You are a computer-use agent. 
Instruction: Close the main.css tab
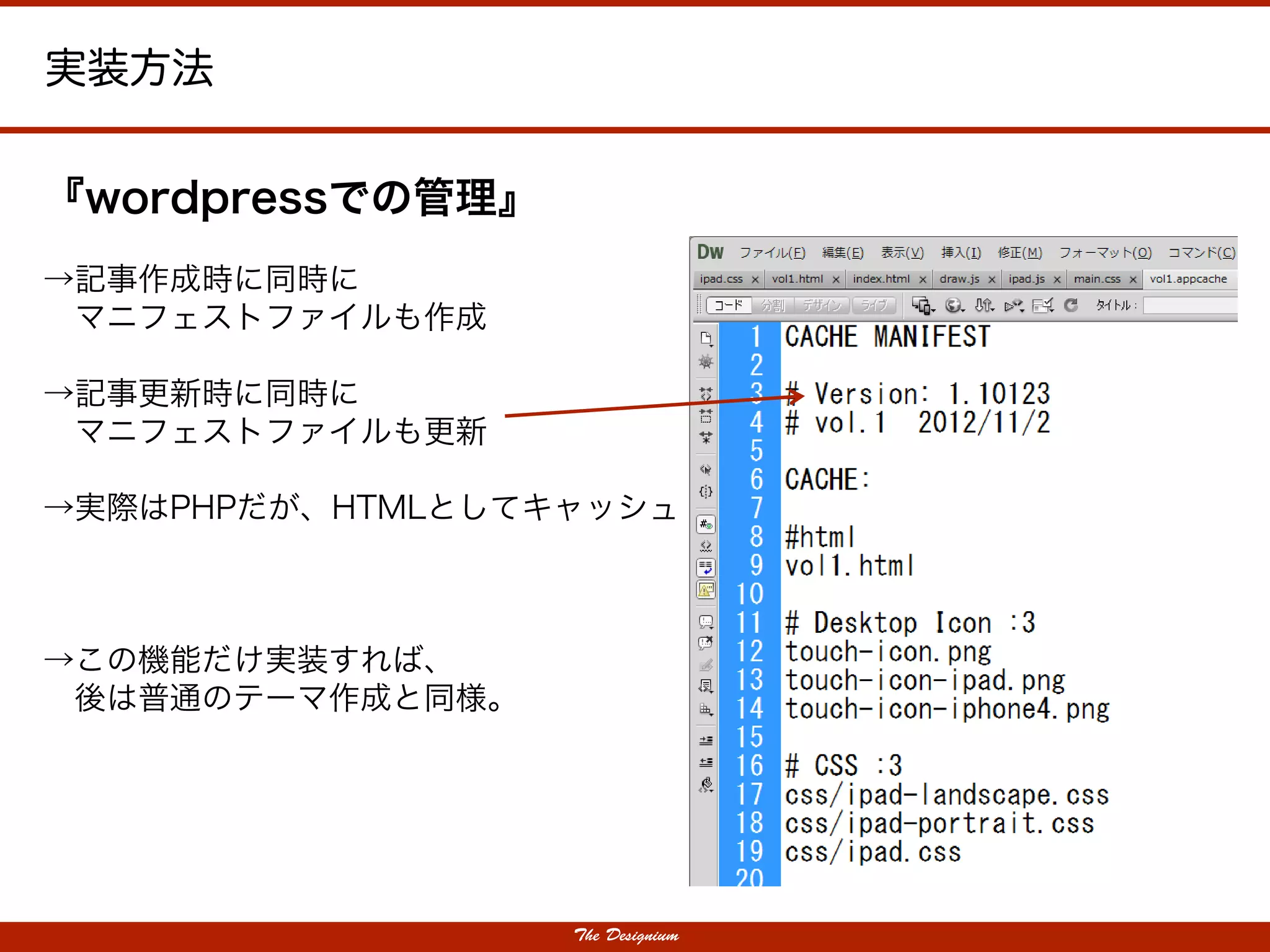pos(1133,280)
